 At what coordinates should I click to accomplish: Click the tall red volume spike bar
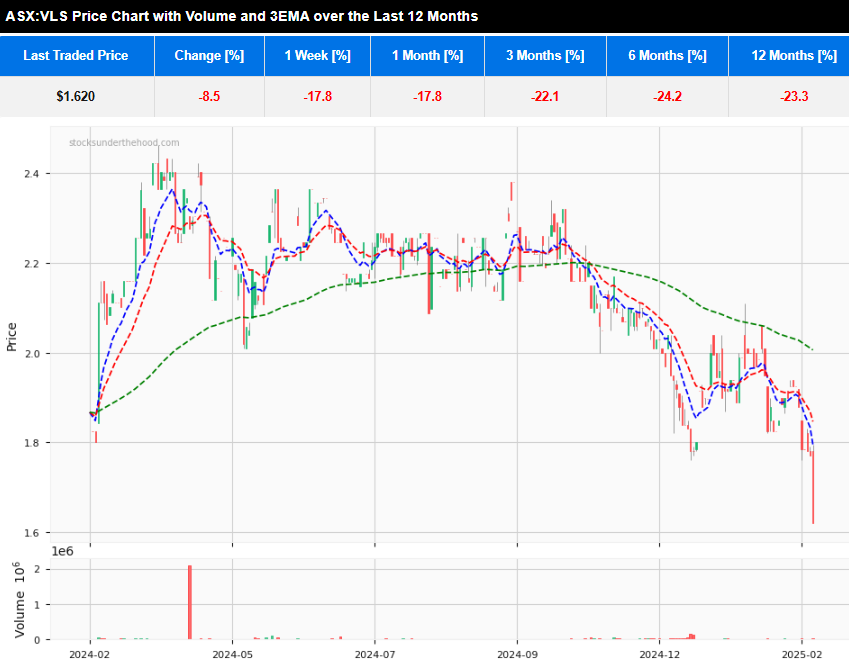tap(190, 602)
